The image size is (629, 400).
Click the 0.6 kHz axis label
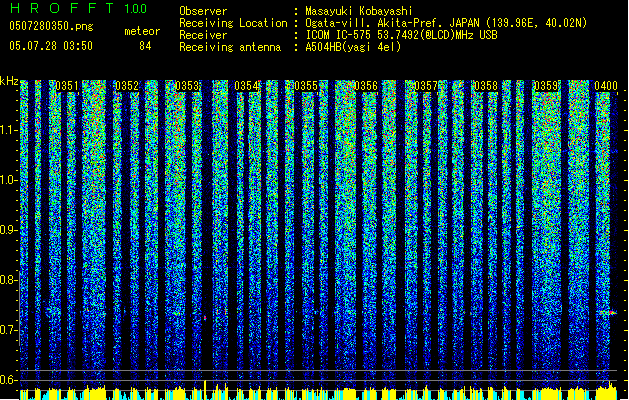click(9, 380)
